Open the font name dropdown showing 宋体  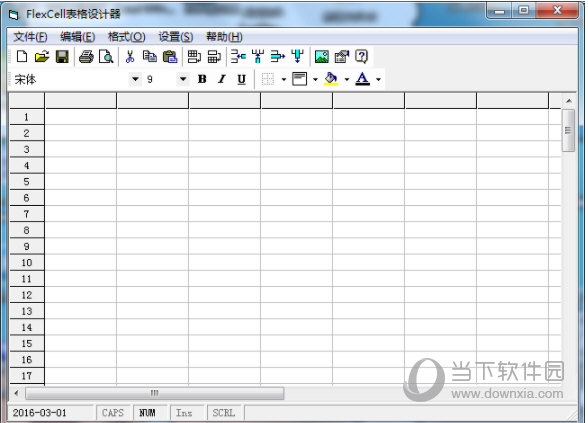tap(135, 79)
